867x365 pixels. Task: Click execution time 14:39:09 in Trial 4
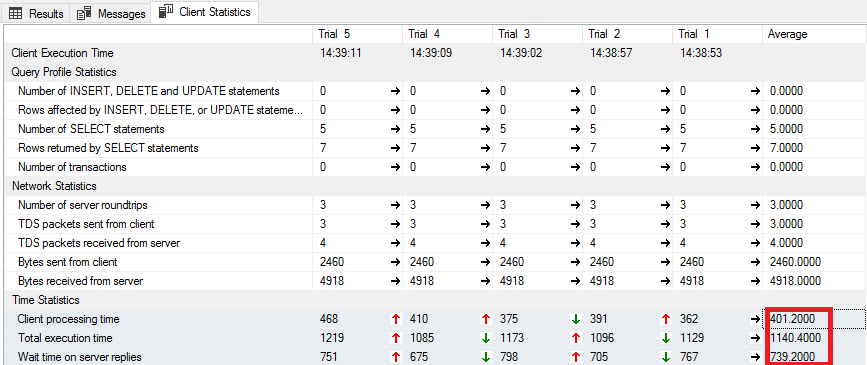tap(431, 54)
